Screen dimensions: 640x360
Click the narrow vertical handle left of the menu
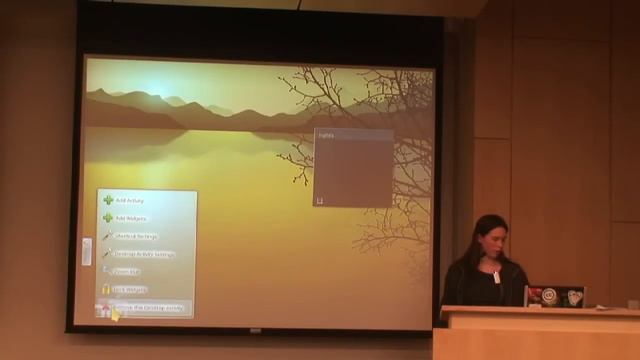coord(87,251)
